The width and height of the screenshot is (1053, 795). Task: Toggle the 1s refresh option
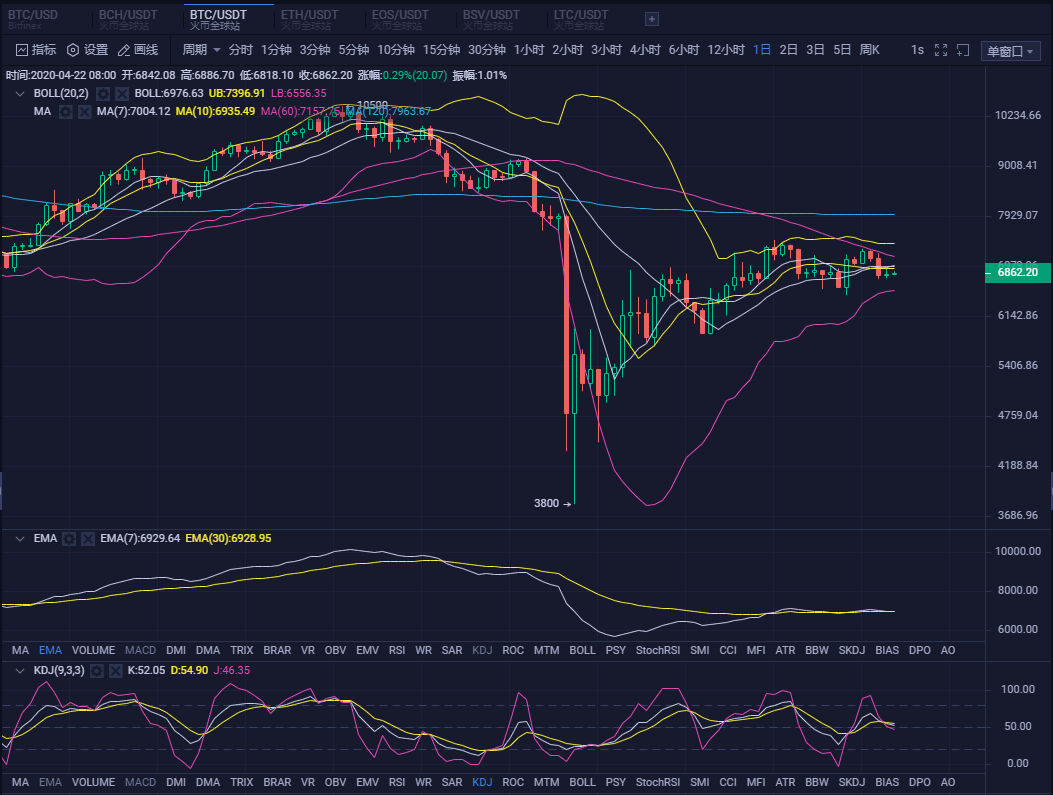917,50
